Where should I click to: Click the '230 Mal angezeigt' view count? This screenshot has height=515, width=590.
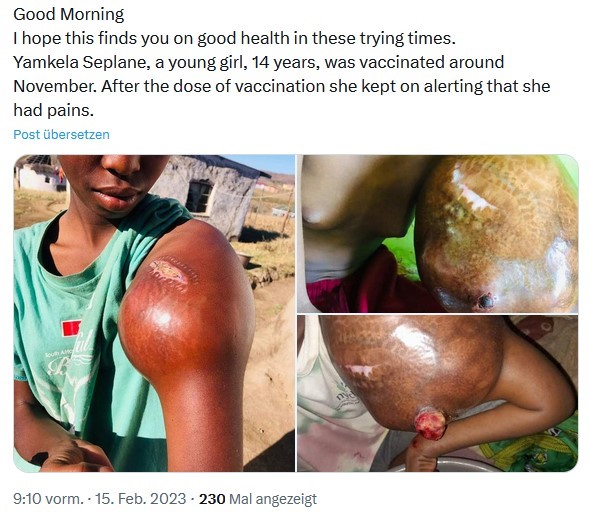[x=258, y=499]
